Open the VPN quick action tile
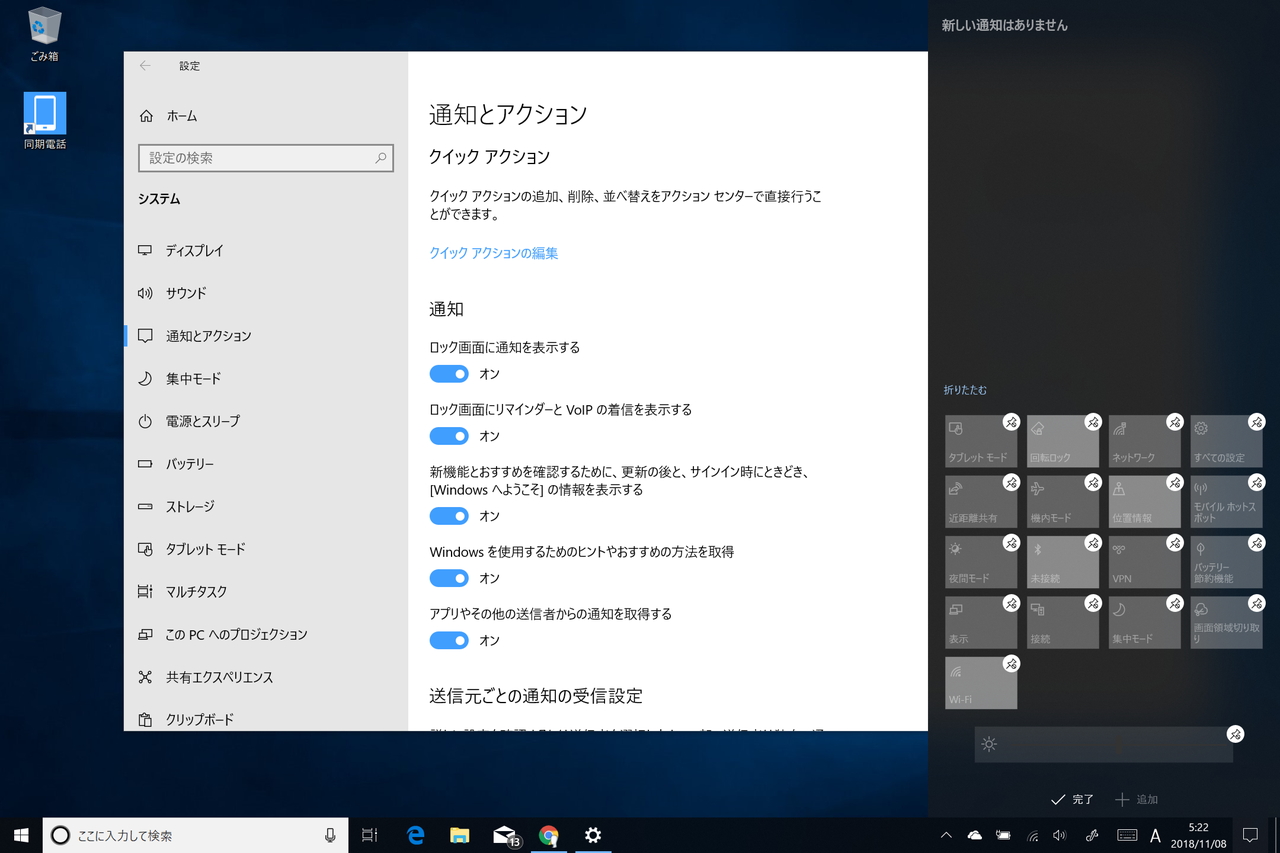 click(x=1144, y=560)
